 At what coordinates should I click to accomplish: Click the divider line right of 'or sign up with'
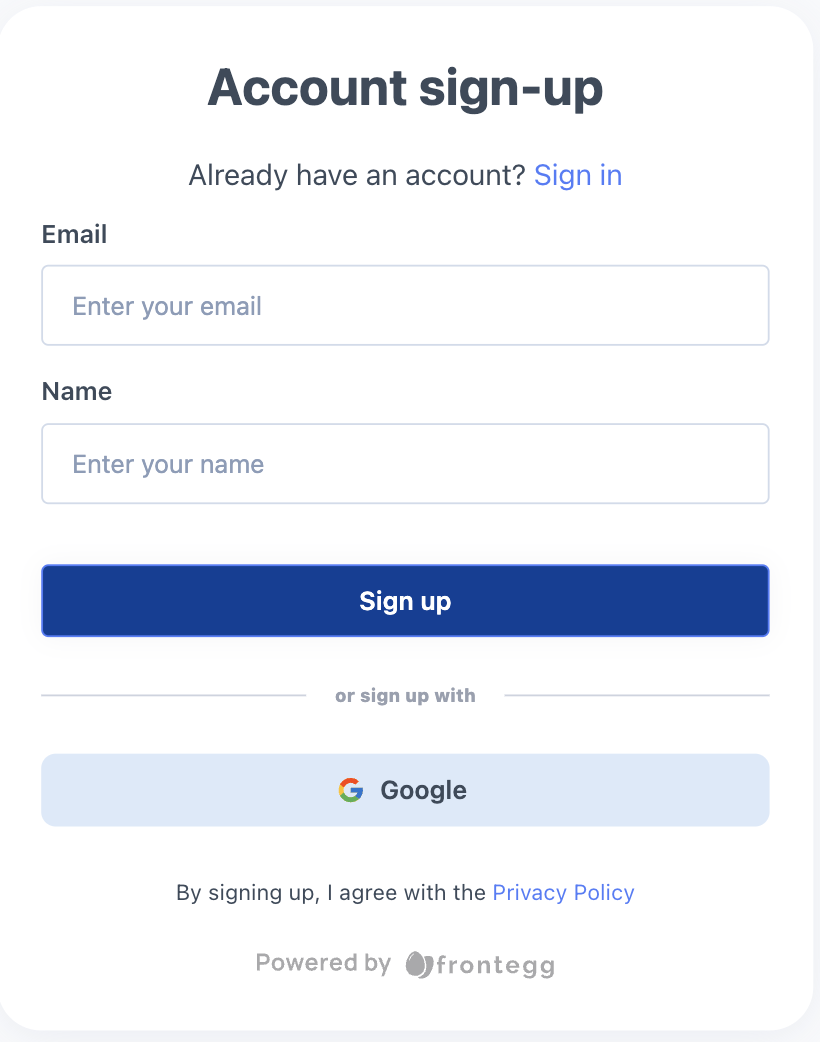[637, 695]
